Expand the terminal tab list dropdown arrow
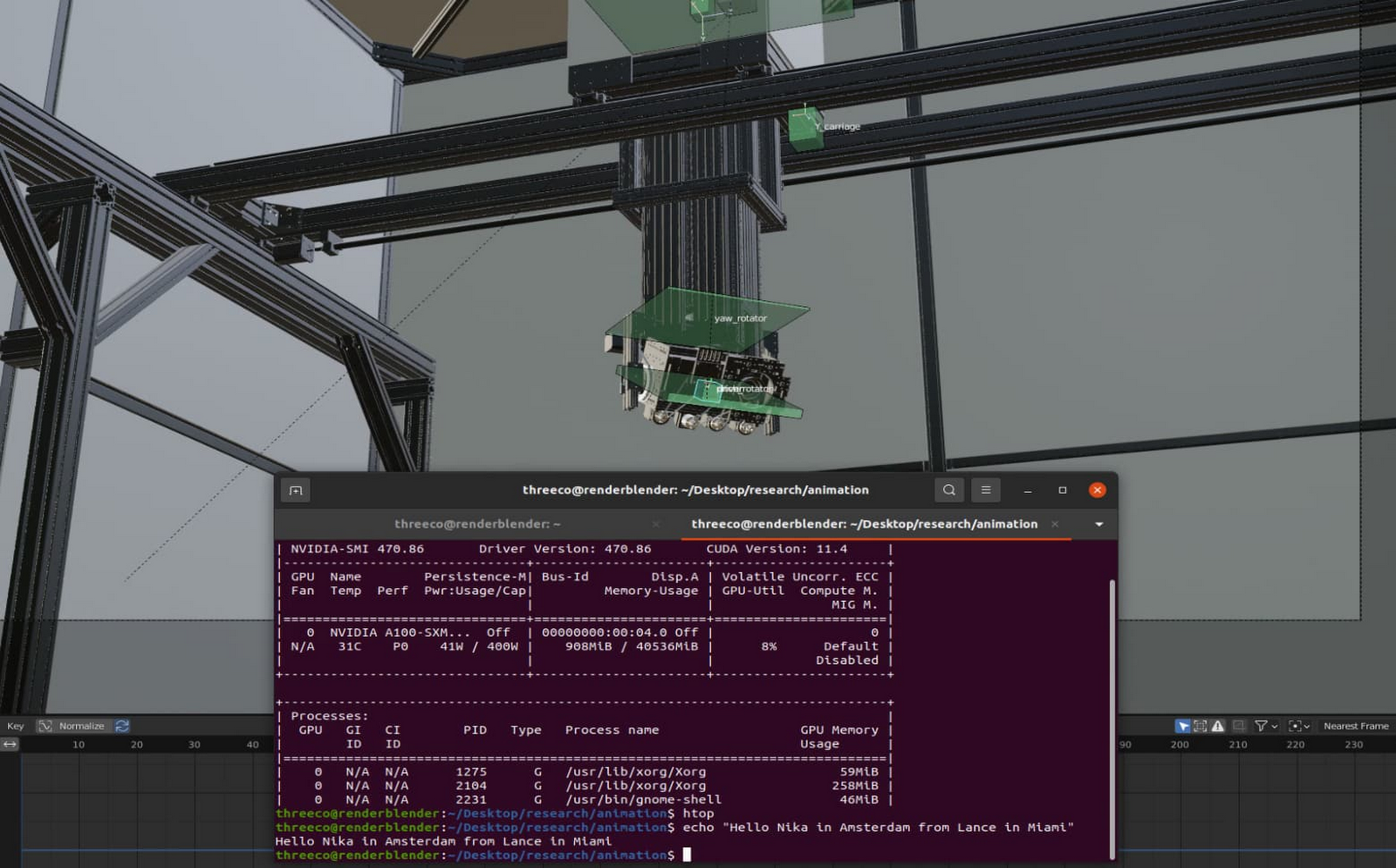Viewport: 1396px width, 868px height. (x=1099, y=524)
